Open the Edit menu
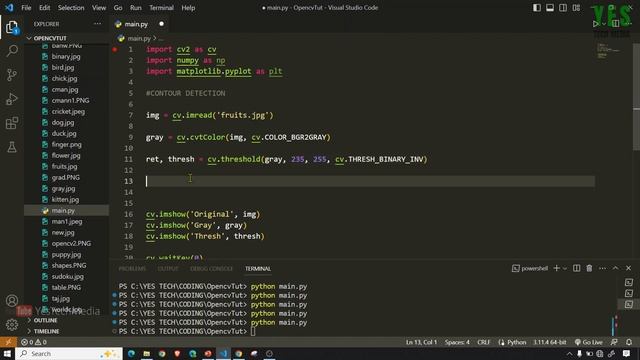Screen dimensions: 640x360 (44, 8)
